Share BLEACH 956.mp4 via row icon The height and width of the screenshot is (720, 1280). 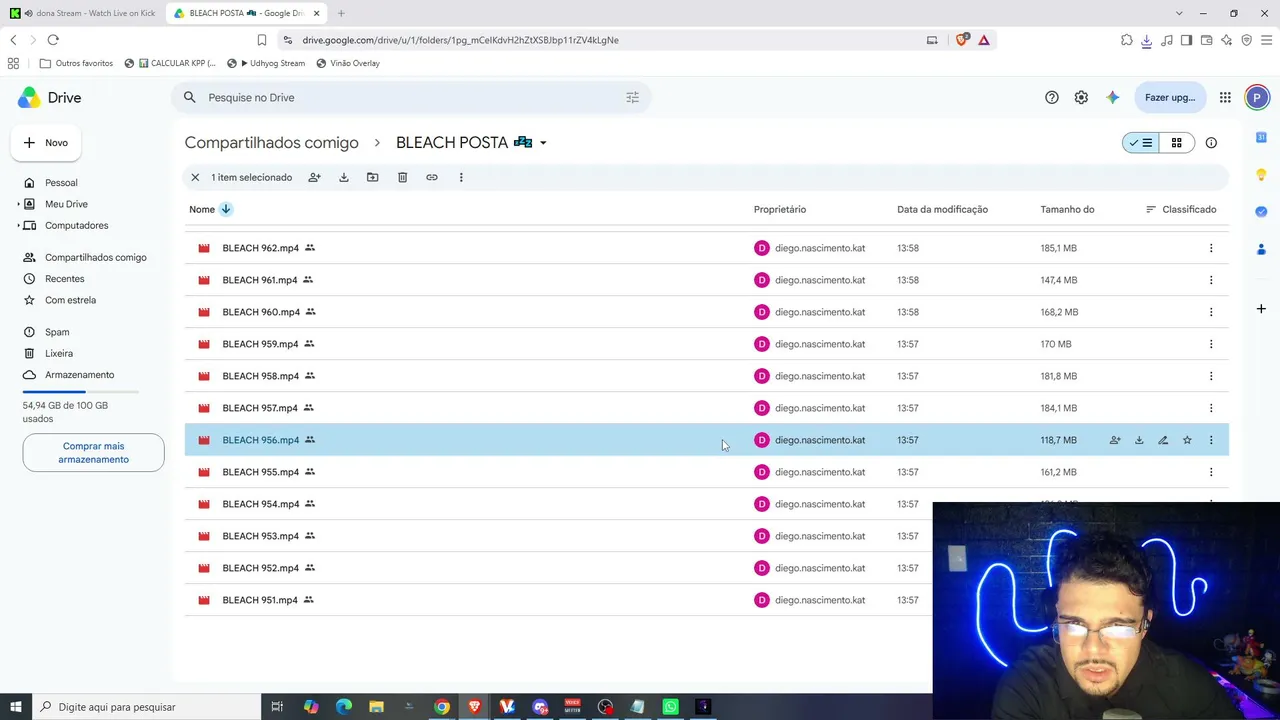(1115, 440)
